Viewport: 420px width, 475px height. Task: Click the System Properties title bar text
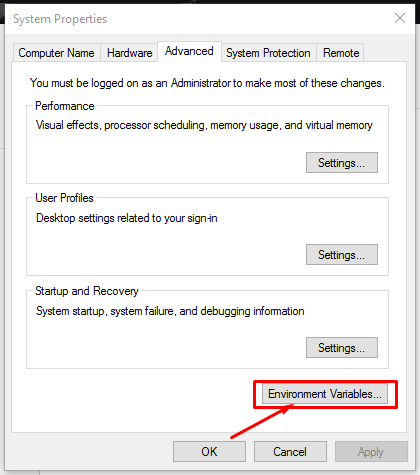tap(60, 19)
